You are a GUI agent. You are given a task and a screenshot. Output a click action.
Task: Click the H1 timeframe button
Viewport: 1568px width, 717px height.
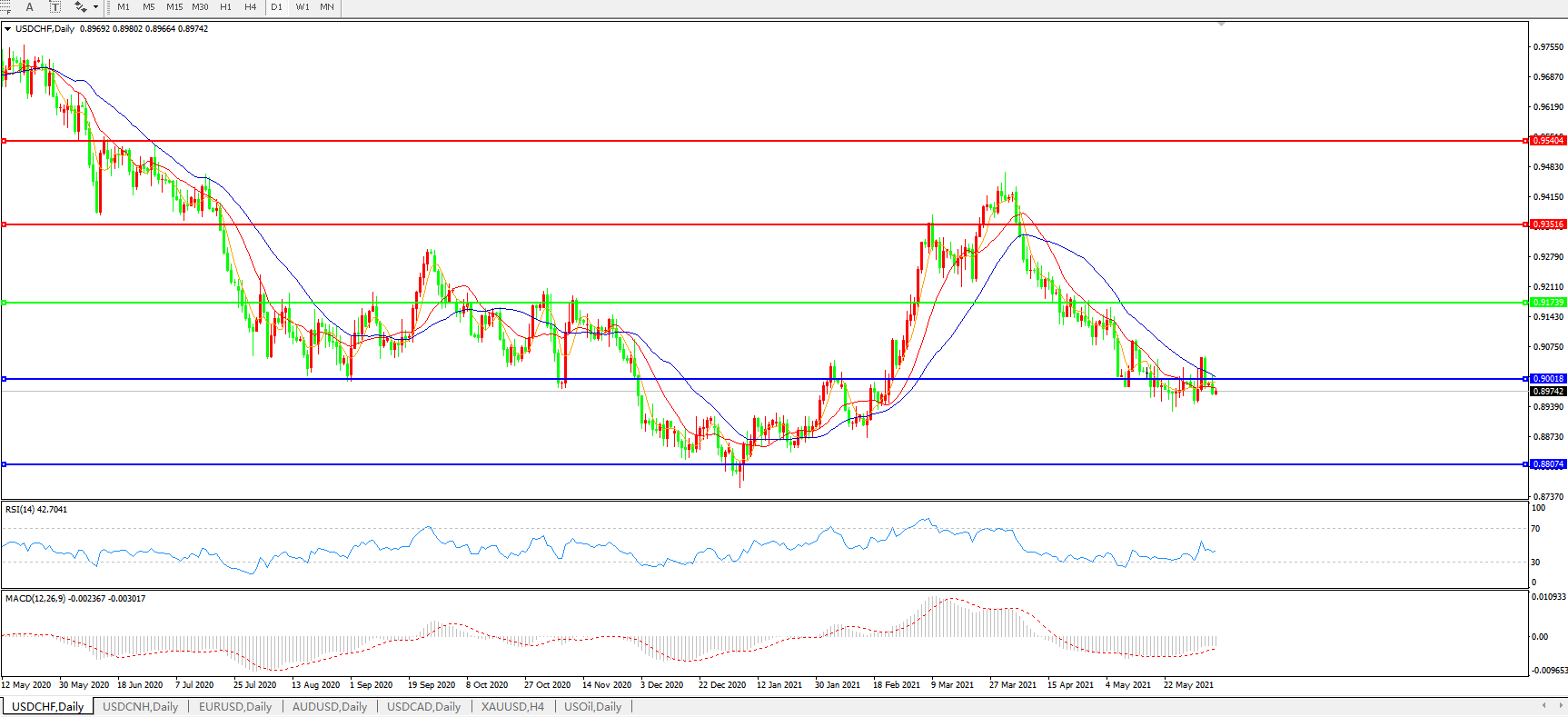tap(225, 7)
